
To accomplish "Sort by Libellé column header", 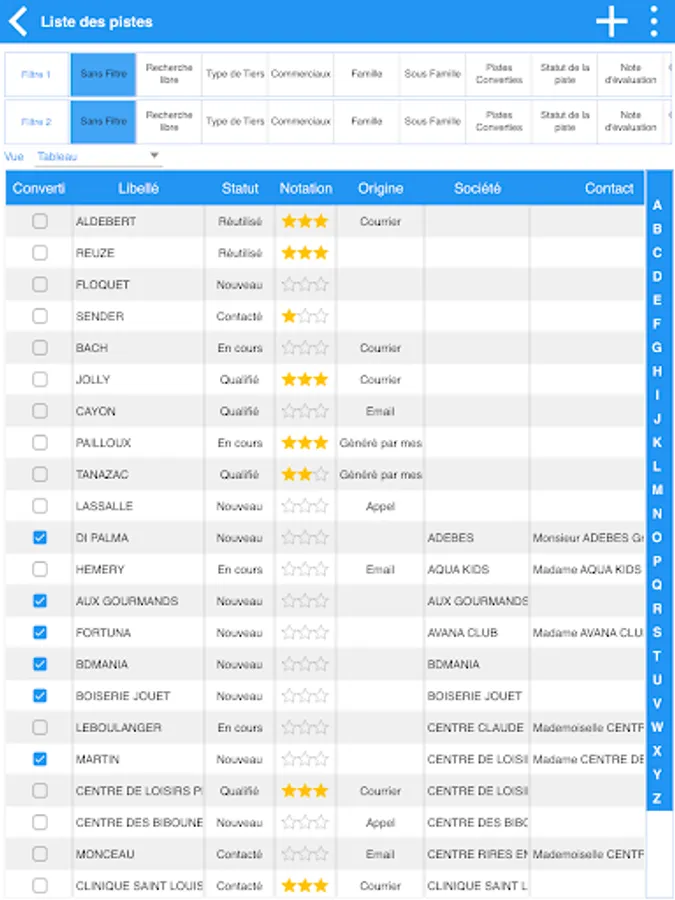I will click(x=138, y=188).
